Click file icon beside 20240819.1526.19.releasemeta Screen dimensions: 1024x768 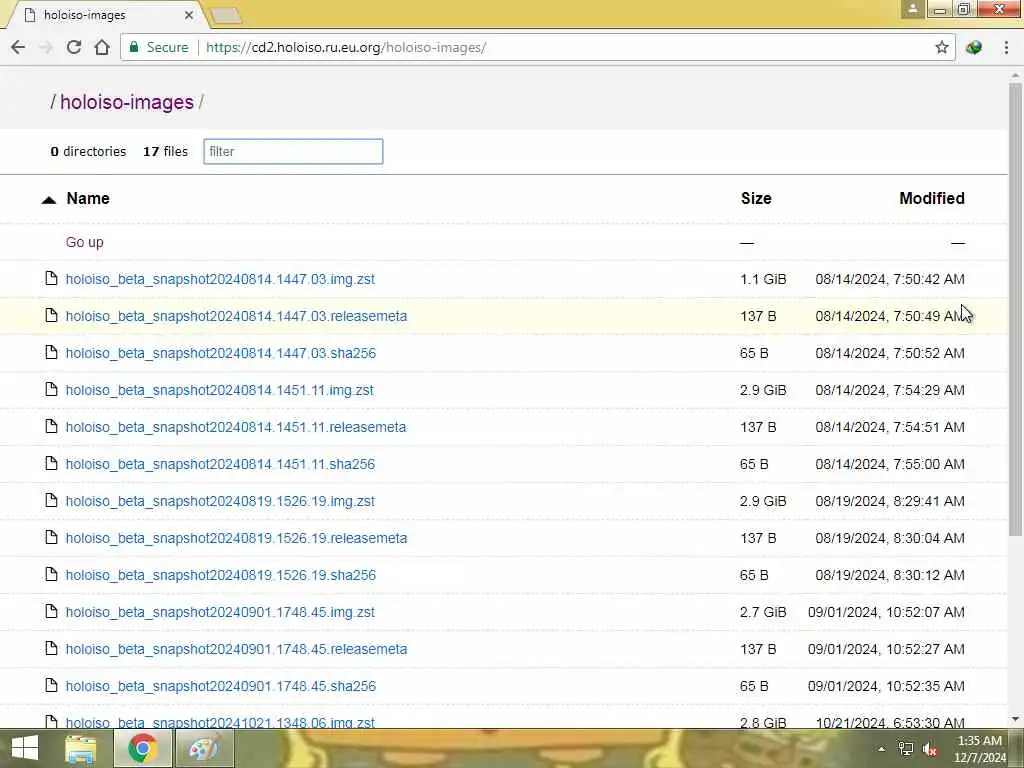tap(51, 537)
